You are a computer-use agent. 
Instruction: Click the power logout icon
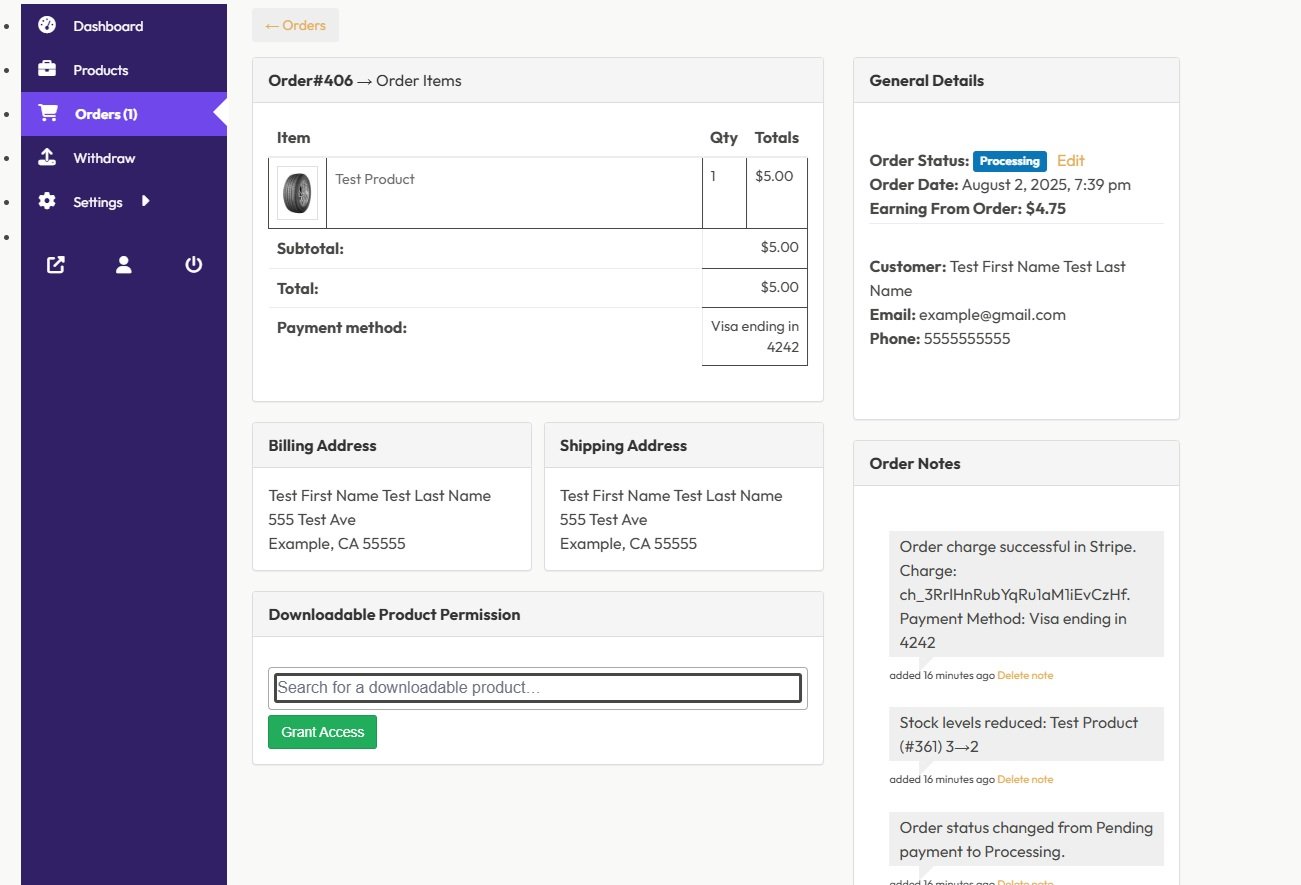pos(194,265)
